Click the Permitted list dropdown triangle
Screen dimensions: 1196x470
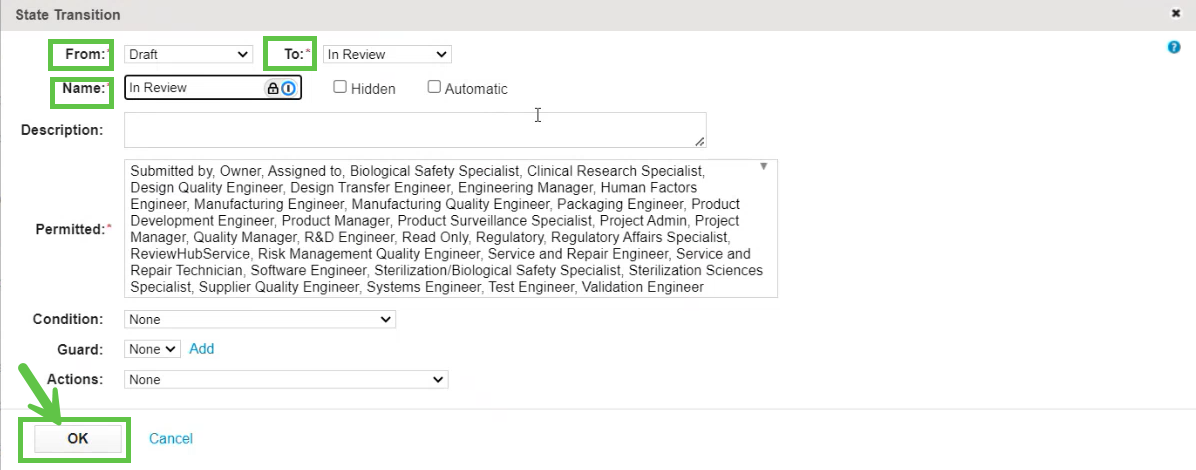pyautogui.click(x=764, y=166)
